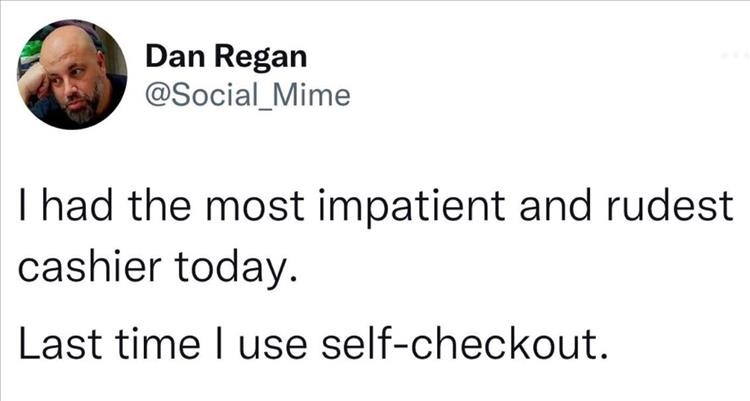750x401 pixels.
Task: Click the first name "Dan" in the header
Action: pyautogui.click(x=176, y=56)
